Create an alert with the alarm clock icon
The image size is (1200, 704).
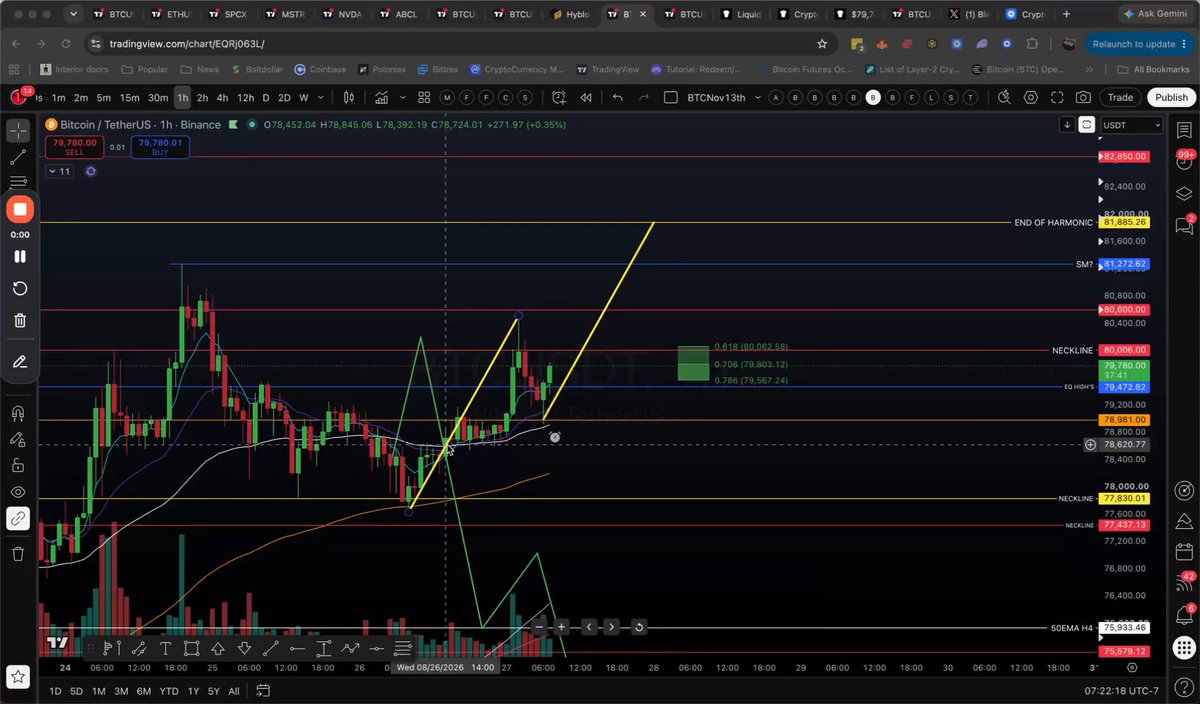coord(557,97)
